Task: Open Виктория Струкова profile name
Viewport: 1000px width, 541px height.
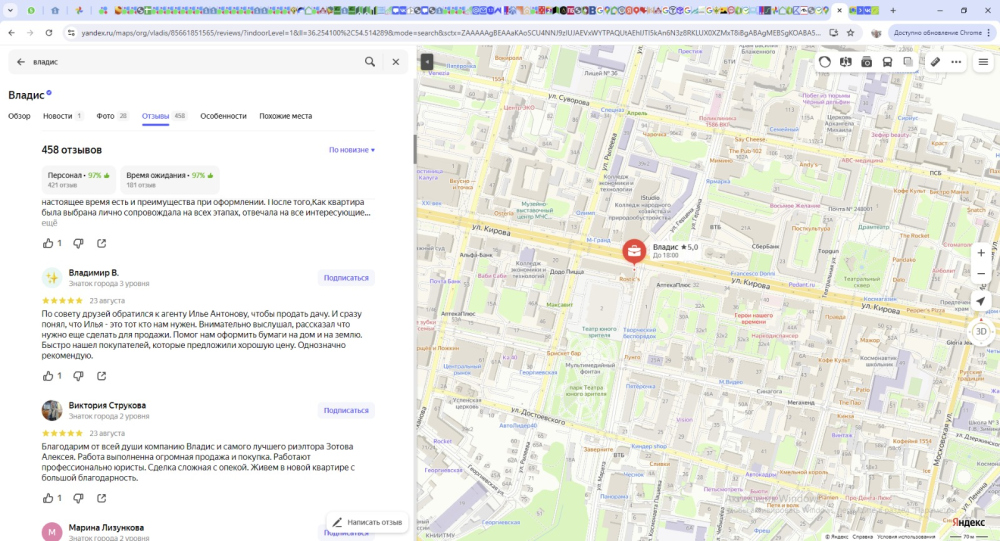Action: pos(107,405)
